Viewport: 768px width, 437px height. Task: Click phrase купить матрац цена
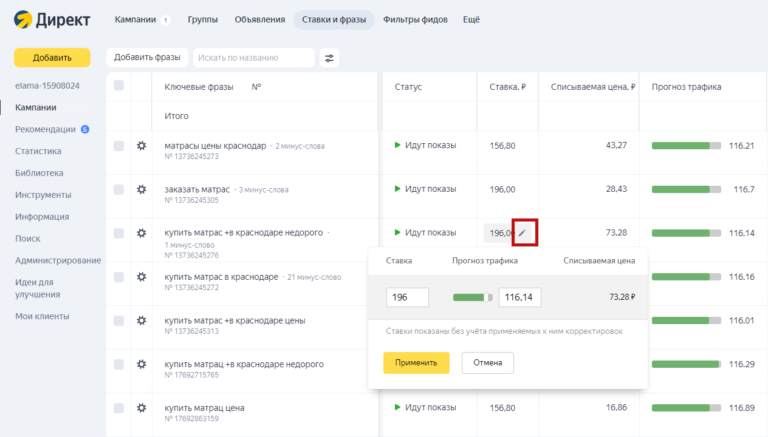(204, 408)
